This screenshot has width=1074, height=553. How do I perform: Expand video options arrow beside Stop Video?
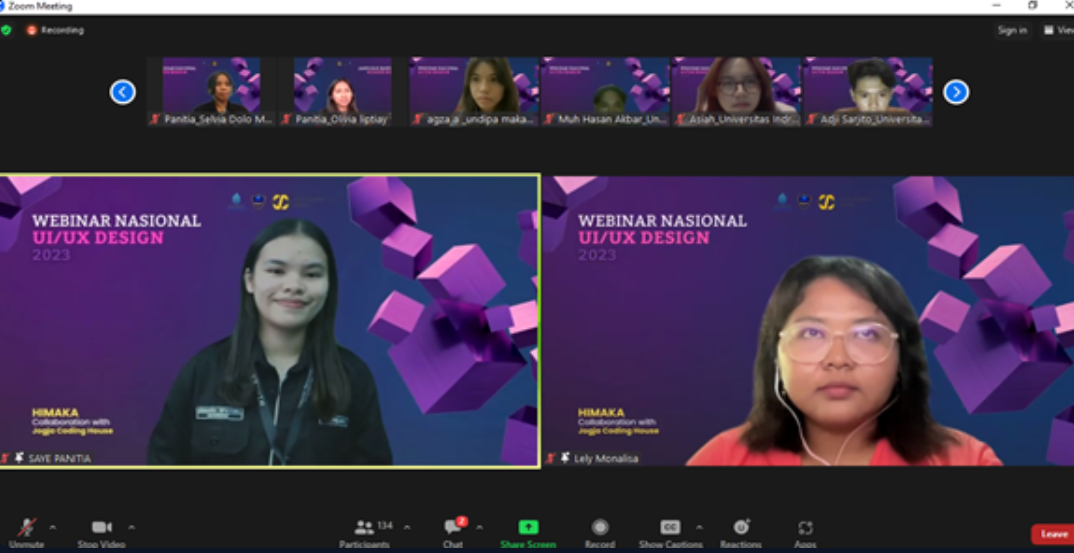coord(131,527)
